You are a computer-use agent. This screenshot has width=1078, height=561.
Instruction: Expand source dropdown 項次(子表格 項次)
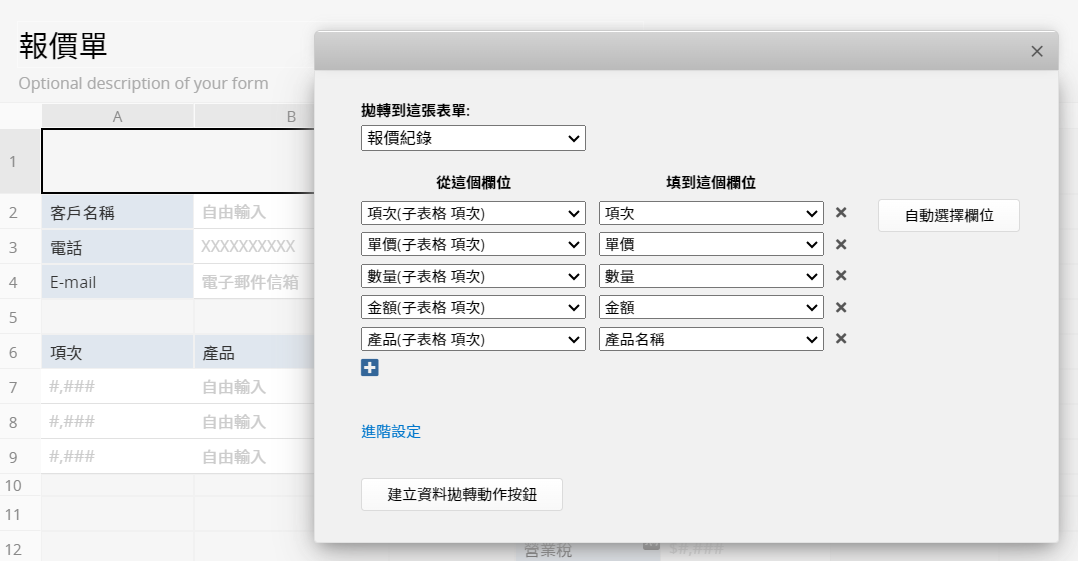pyautogui.click(x=473, y=213)
